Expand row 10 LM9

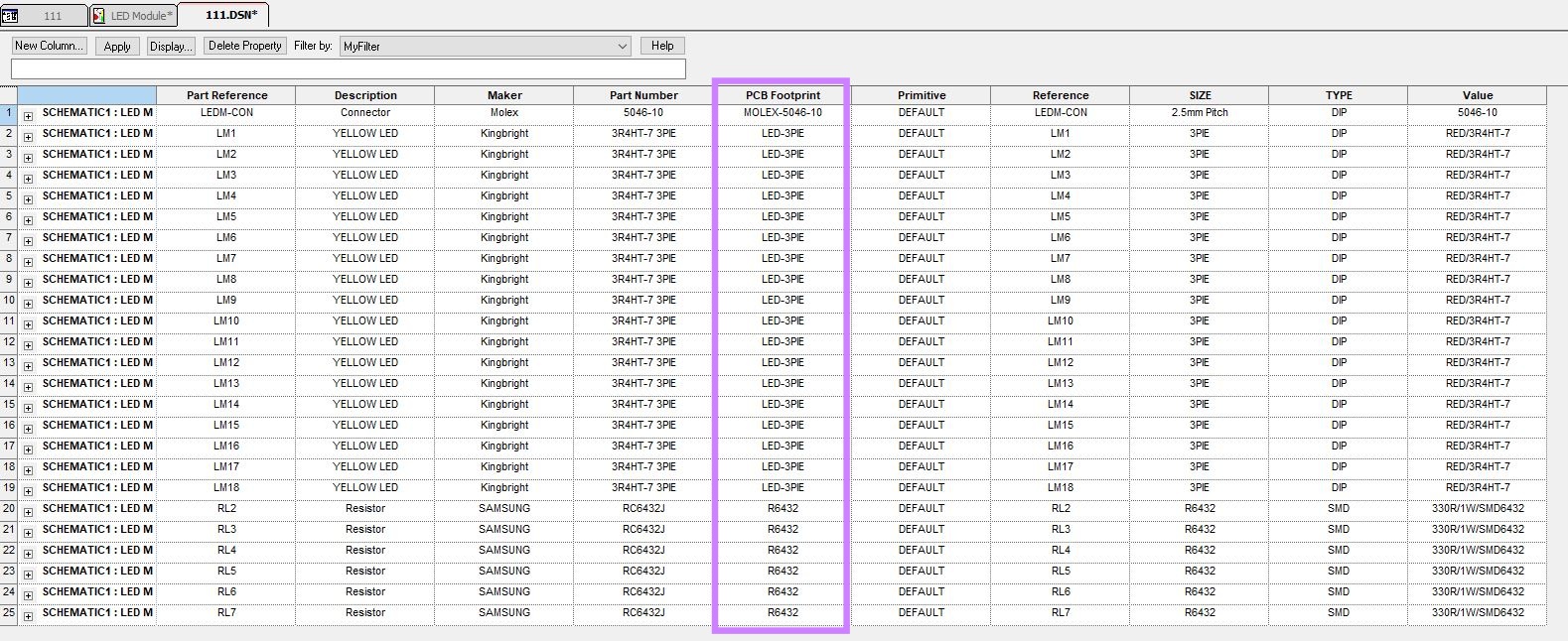pyautogui.click(x=28, y=304)
